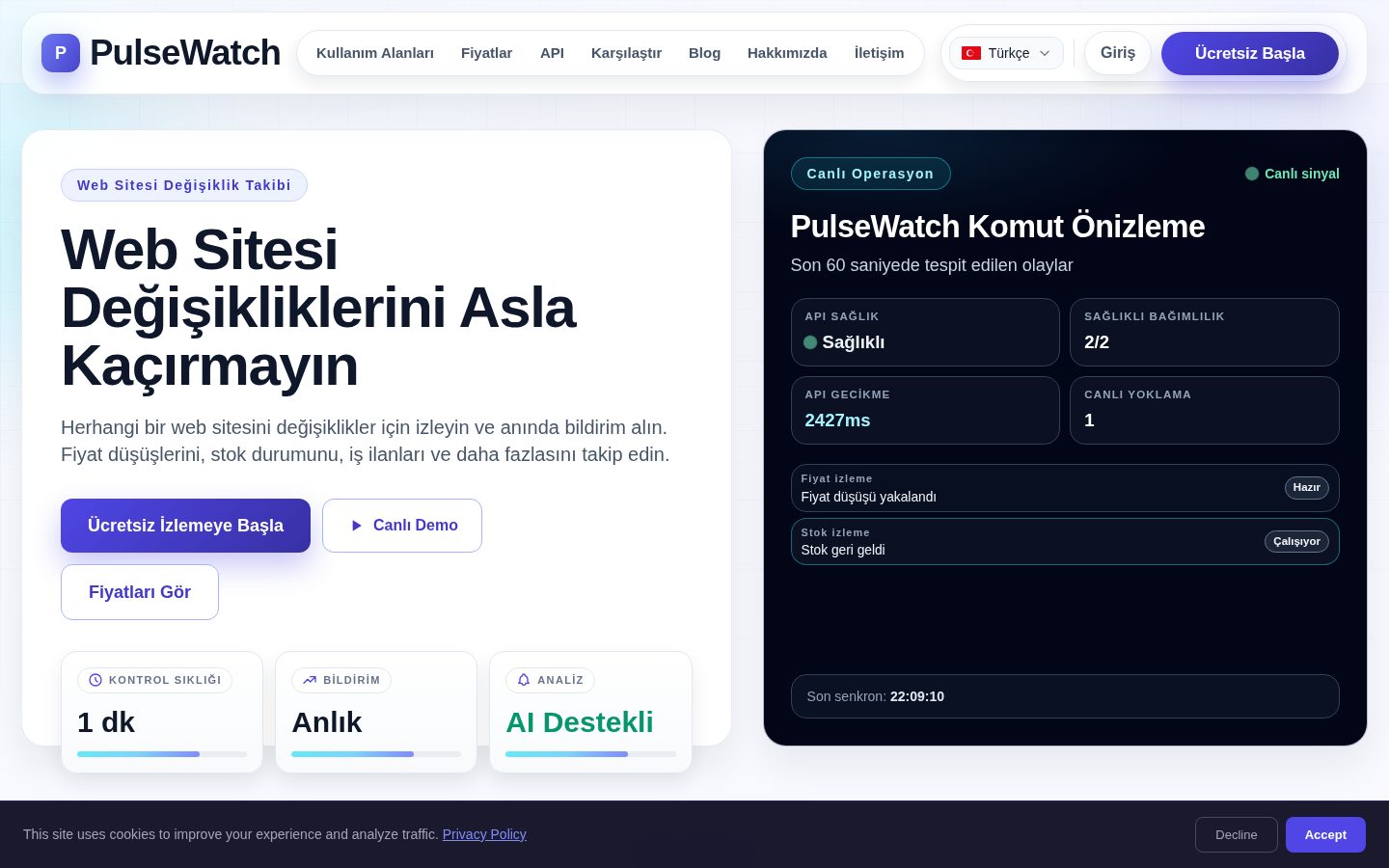Click the Giriş login button
This screenshot has height=868, width=1389.
pyautogui.click(x=1118, y=53)
